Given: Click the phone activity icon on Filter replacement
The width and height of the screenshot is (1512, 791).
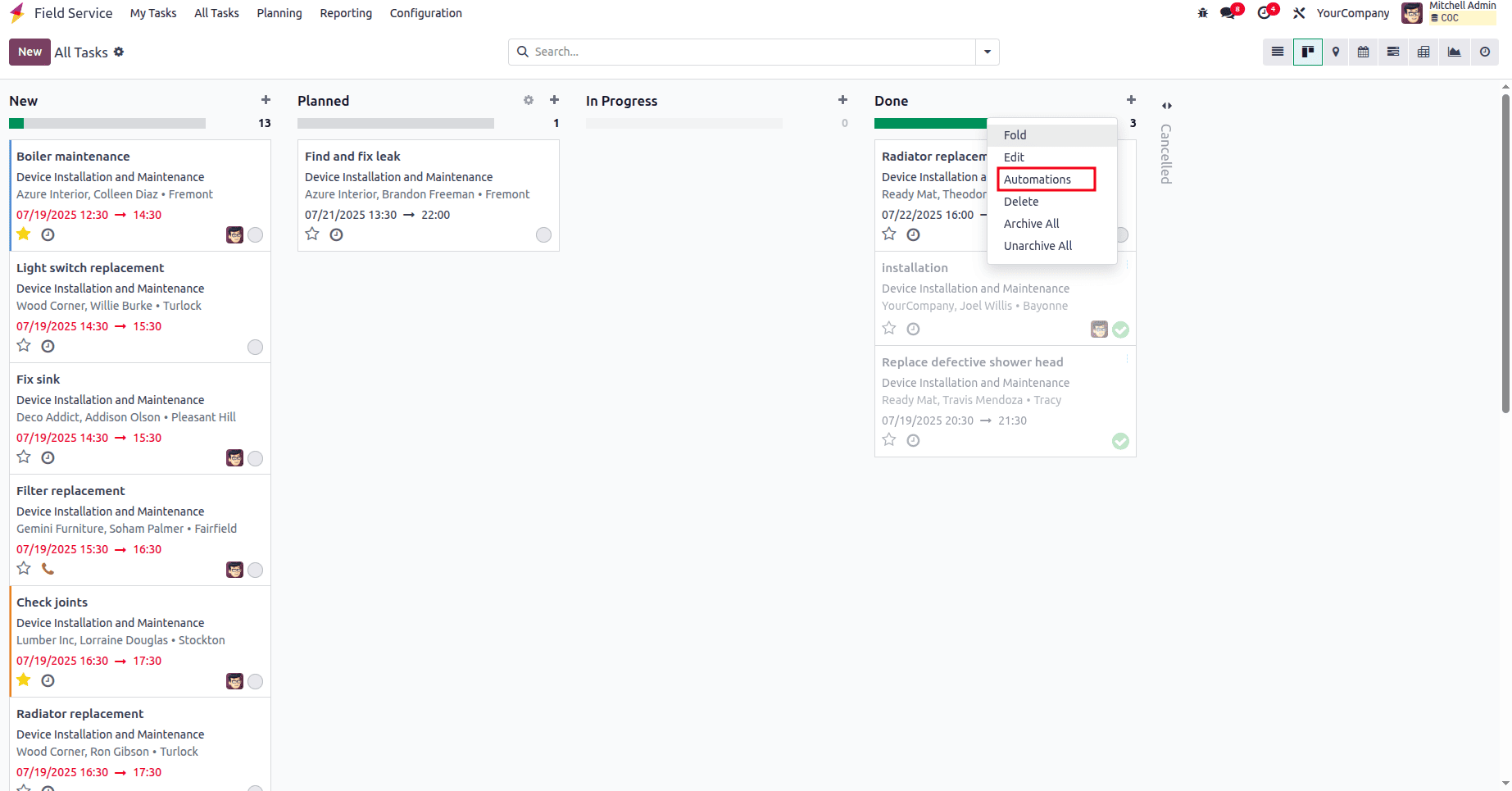Looking at the screenshot, I should (x=48, y=569).
